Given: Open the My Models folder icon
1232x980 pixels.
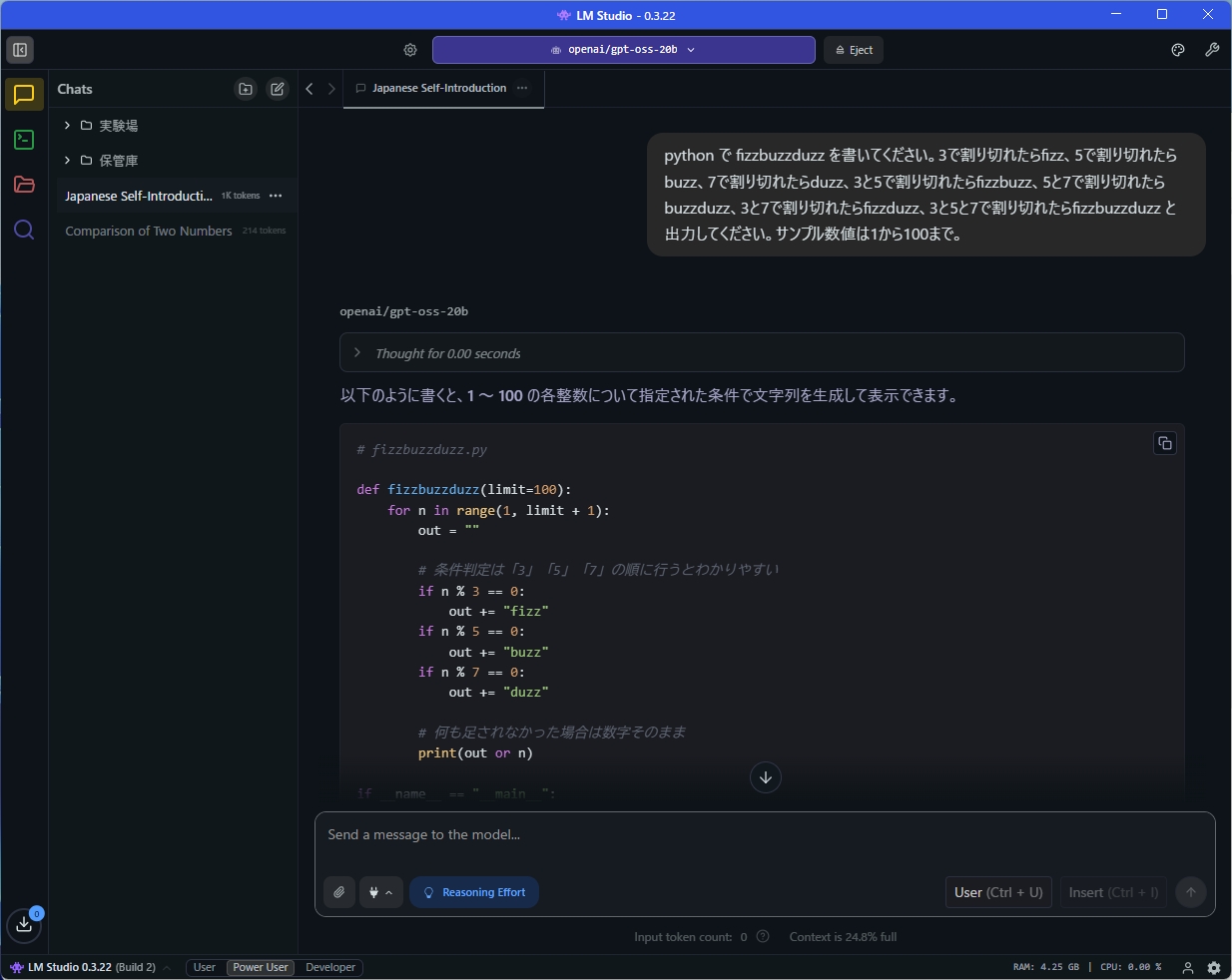Looking at the screenshot, I should [x=24, y=185].
